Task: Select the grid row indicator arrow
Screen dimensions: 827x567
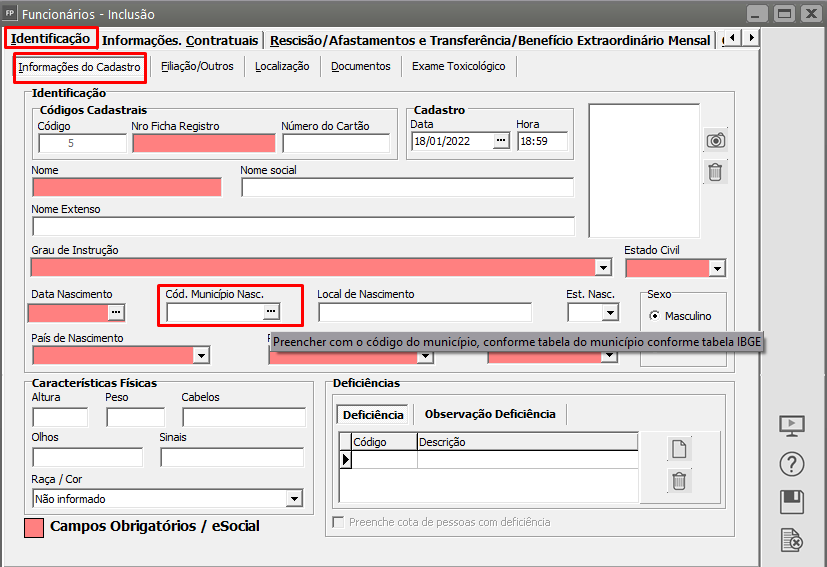Action: pos(345,459)
